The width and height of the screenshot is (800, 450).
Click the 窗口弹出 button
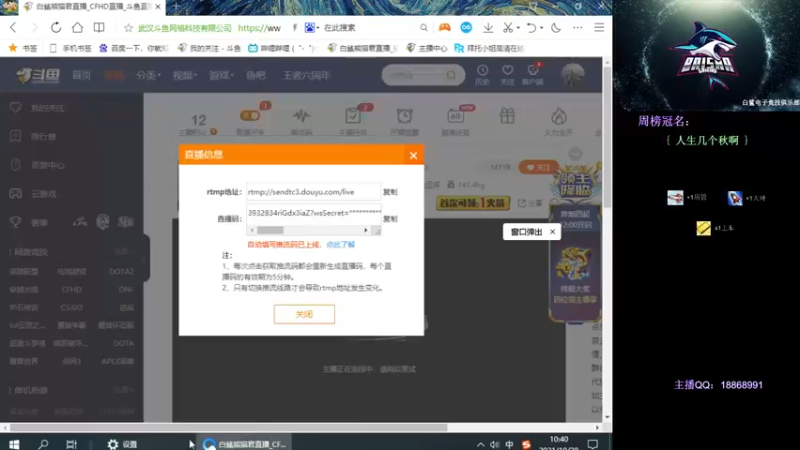point(527,232)
